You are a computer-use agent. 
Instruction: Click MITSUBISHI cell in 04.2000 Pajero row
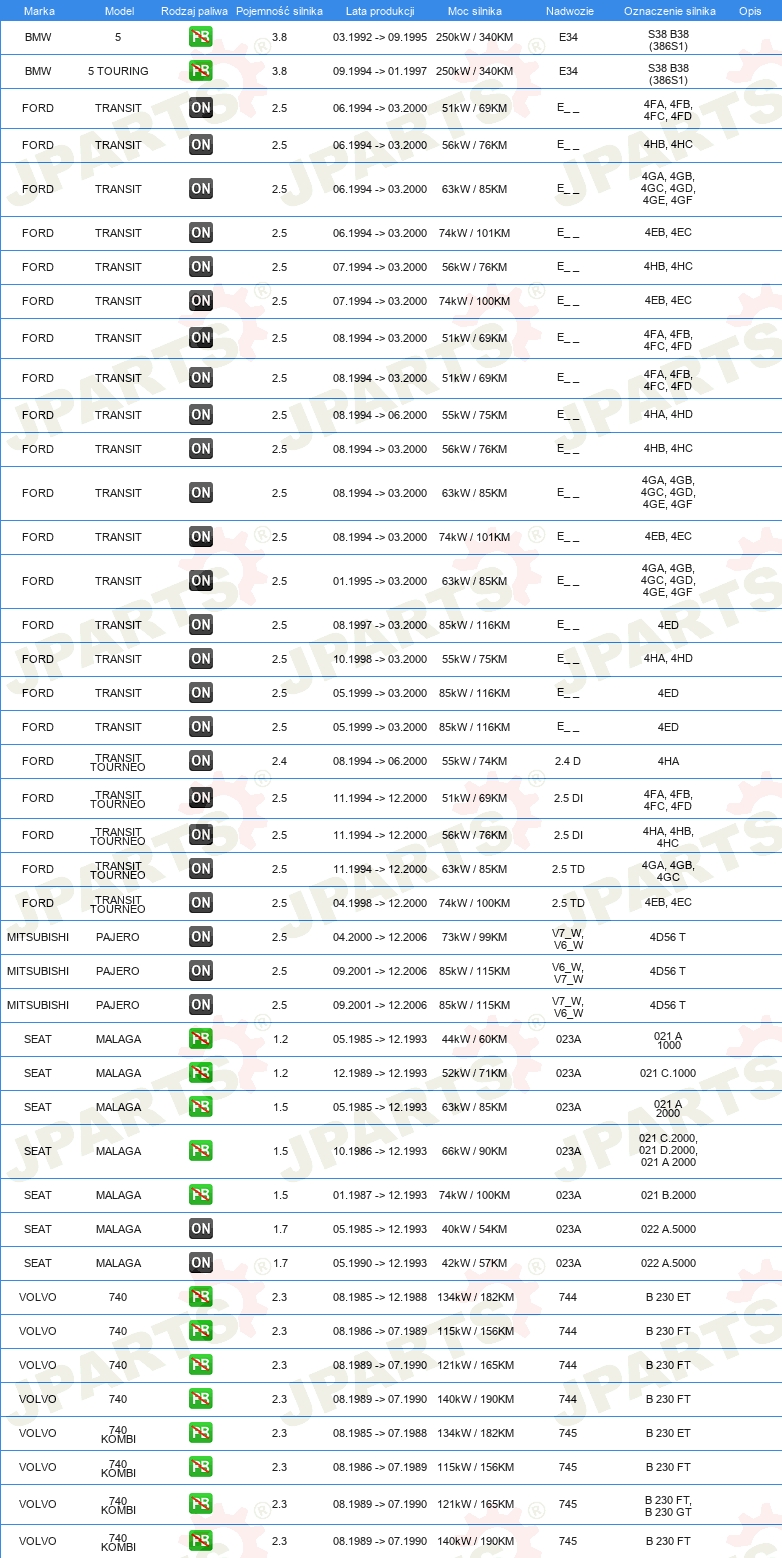coord(38,937)
